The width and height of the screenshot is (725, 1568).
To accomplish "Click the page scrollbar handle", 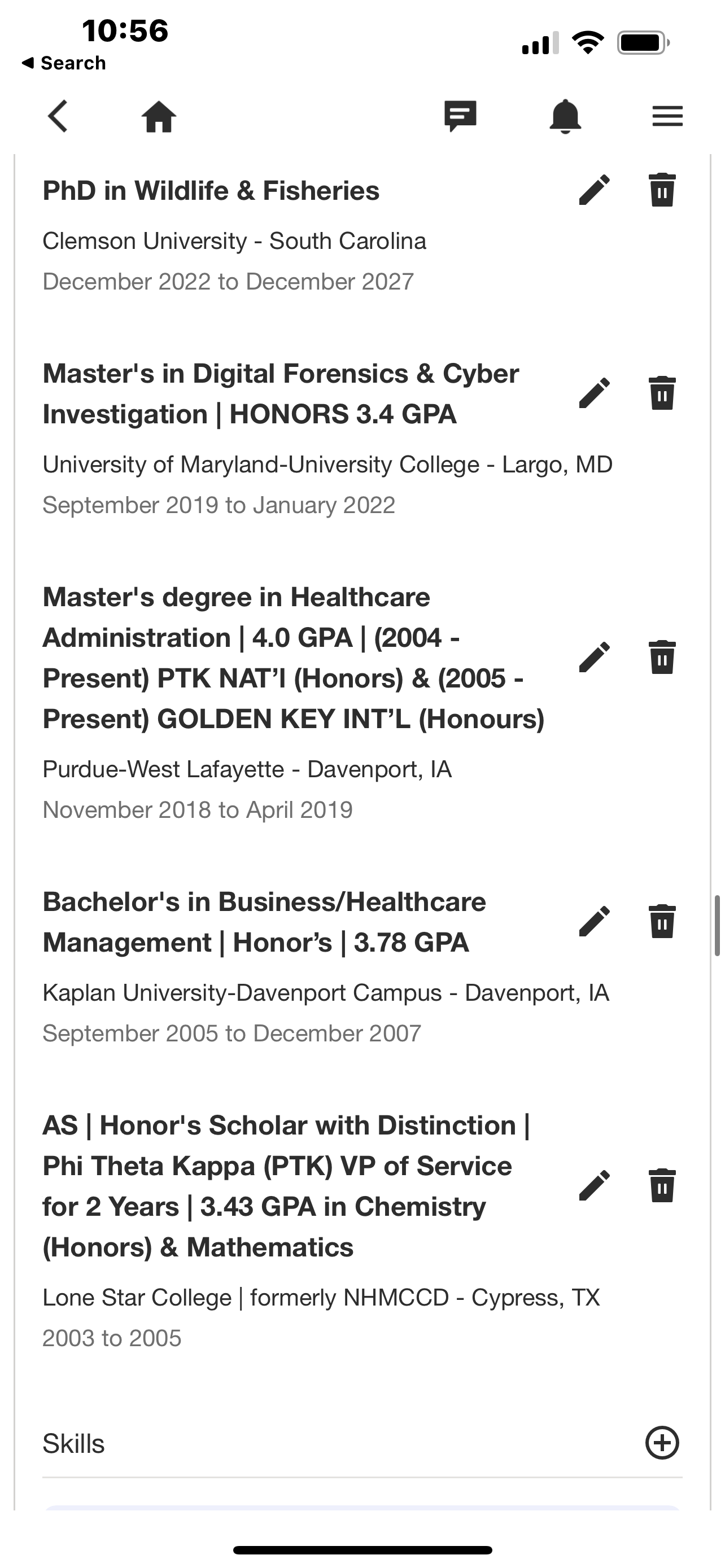I will click(x=717, y=925).
